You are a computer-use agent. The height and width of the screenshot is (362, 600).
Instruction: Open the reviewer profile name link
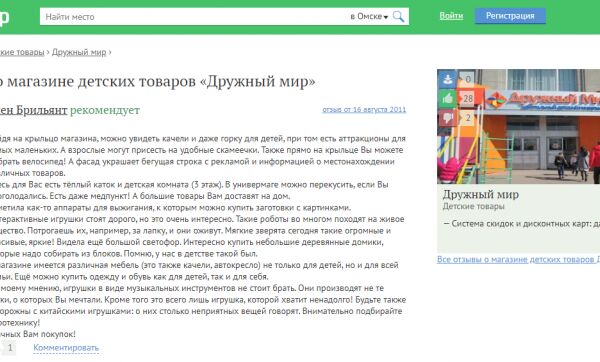coord(33,110)
